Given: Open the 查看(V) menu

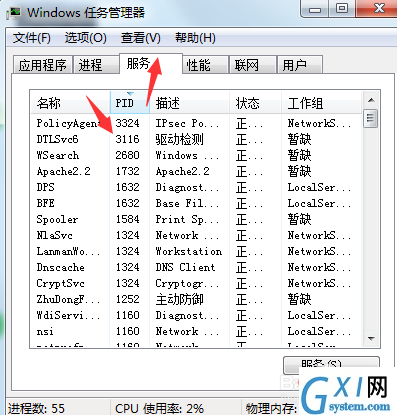Looking at the screenshot, I should click(x=141, y=38).
